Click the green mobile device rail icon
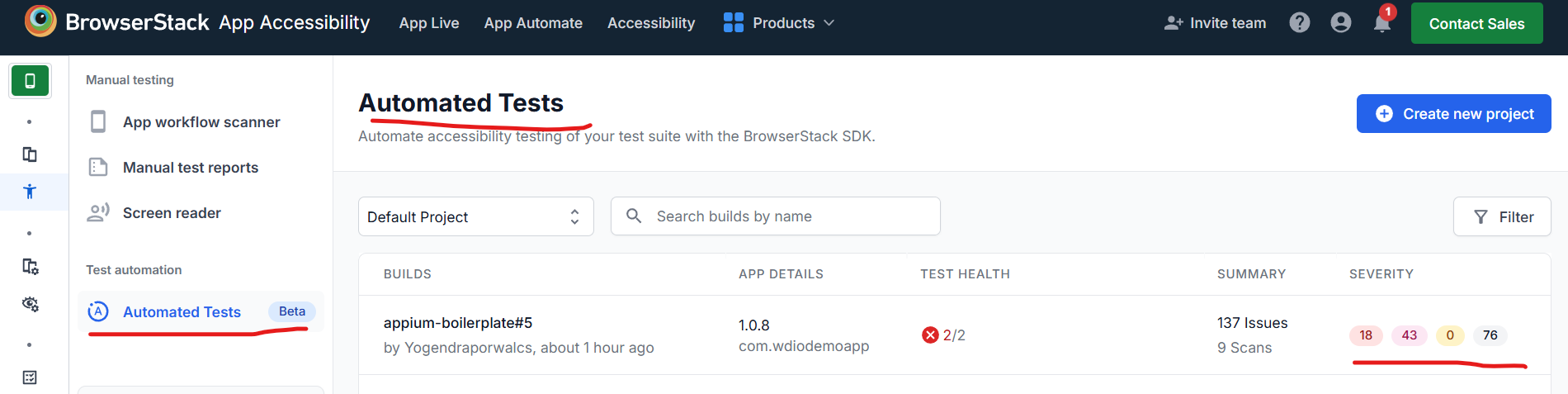The width and height of the screenshot is (1568, 394). point(30,81)
